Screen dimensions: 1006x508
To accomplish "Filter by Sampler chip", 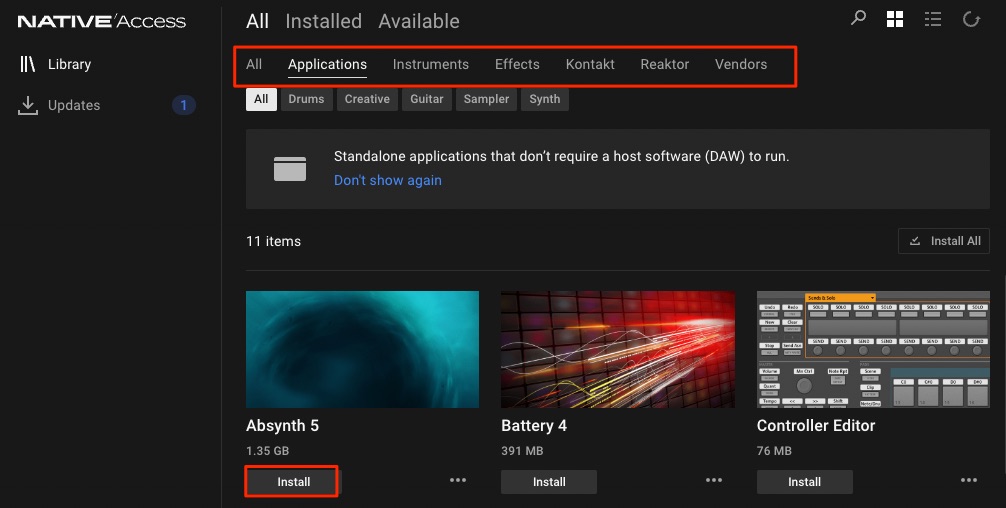I will pos(486,99).
